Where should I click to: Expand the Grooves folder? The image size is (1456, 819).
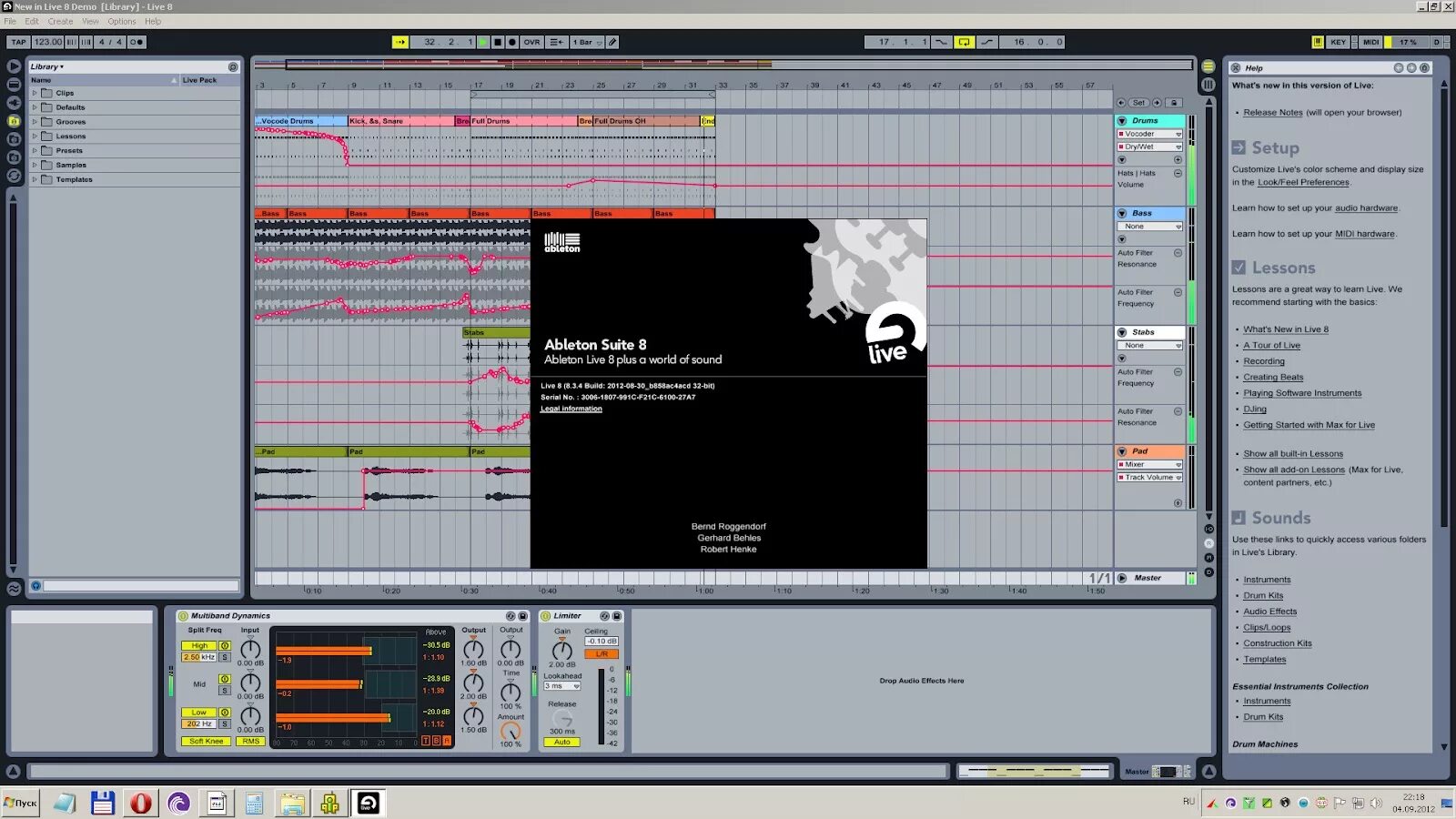pos(35,122)
